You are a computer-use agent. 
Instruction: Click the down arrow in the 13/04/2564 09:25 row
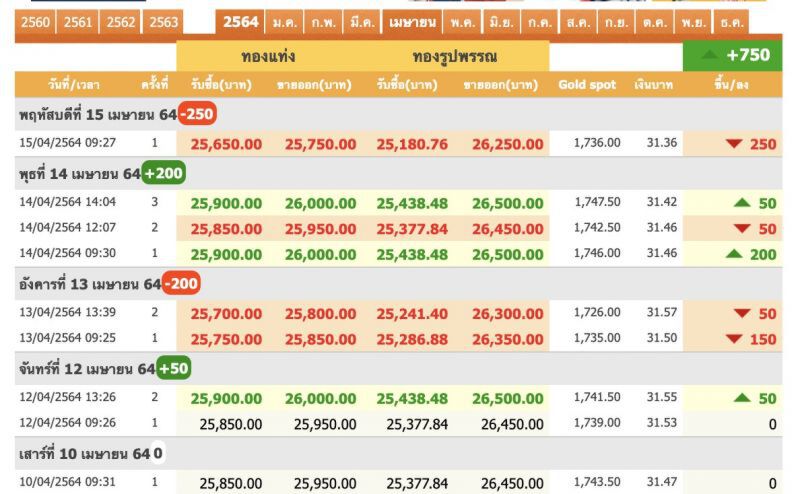click(x=734, y=339)
